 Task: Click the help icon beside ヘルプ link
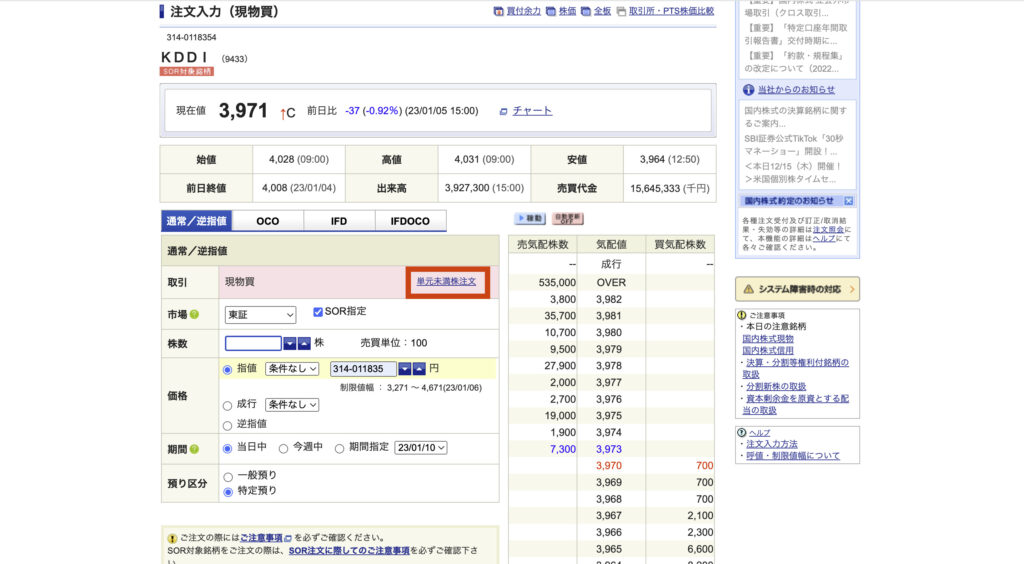pyautogui.click(x=742, y=433)
